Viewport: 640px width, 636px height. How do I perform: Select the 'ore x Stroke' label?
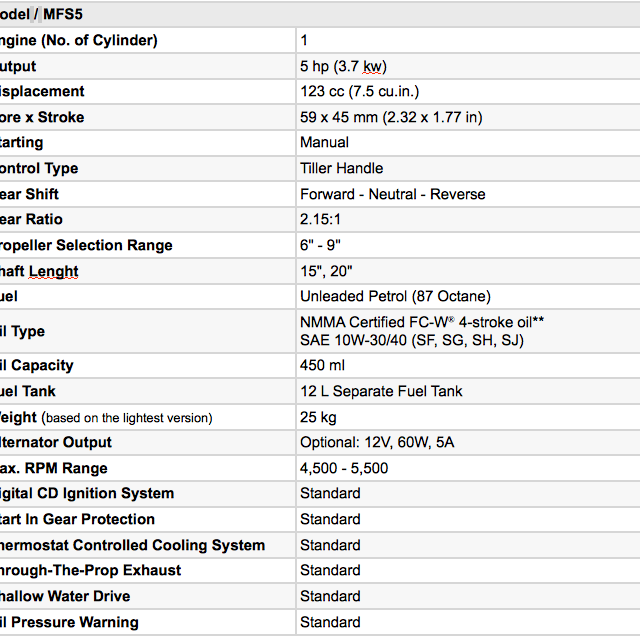(42, 118)
